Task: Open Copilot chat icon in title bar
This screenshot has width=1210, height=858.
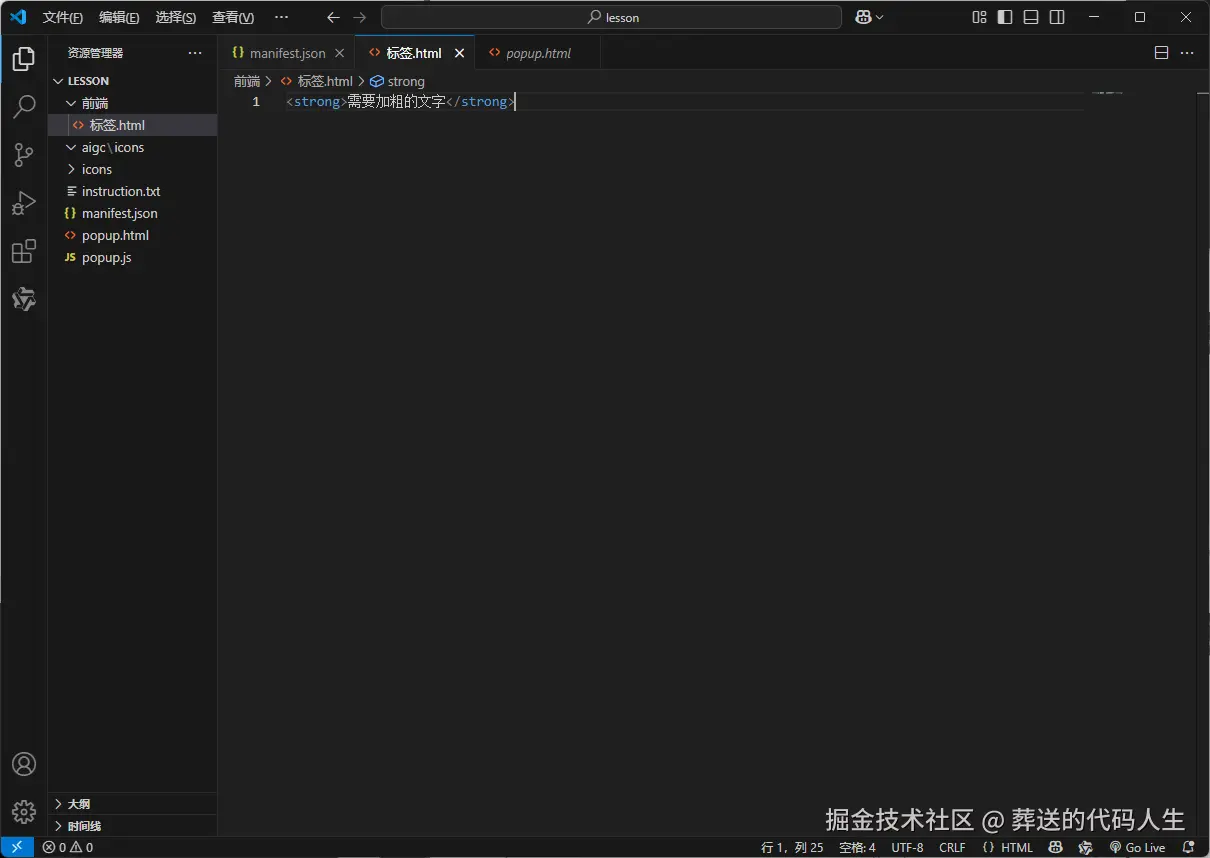Action: 864,17
